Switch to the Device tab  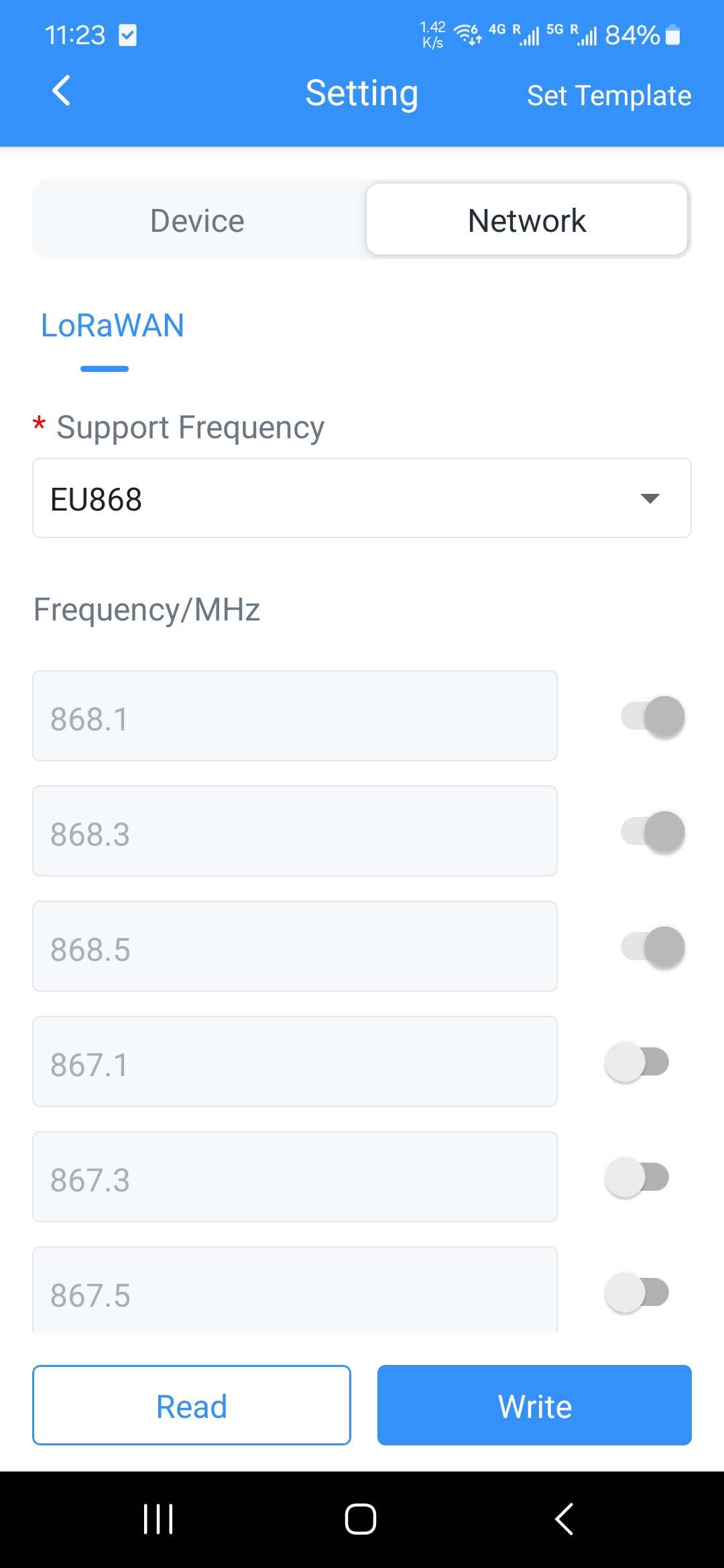[x=197, y=220]
